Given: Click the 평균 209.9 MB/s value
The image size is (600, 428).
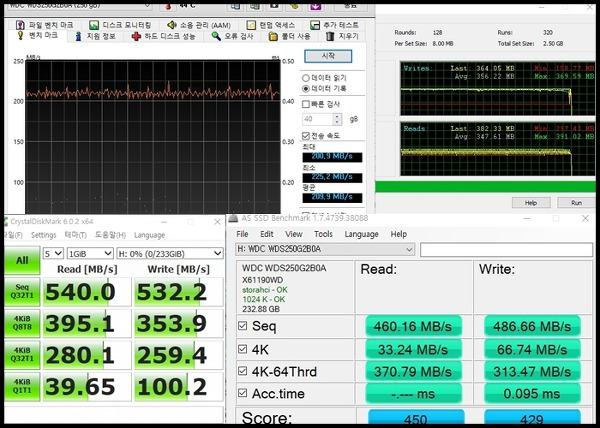Looking at the screenshot, I should (332, 197).
